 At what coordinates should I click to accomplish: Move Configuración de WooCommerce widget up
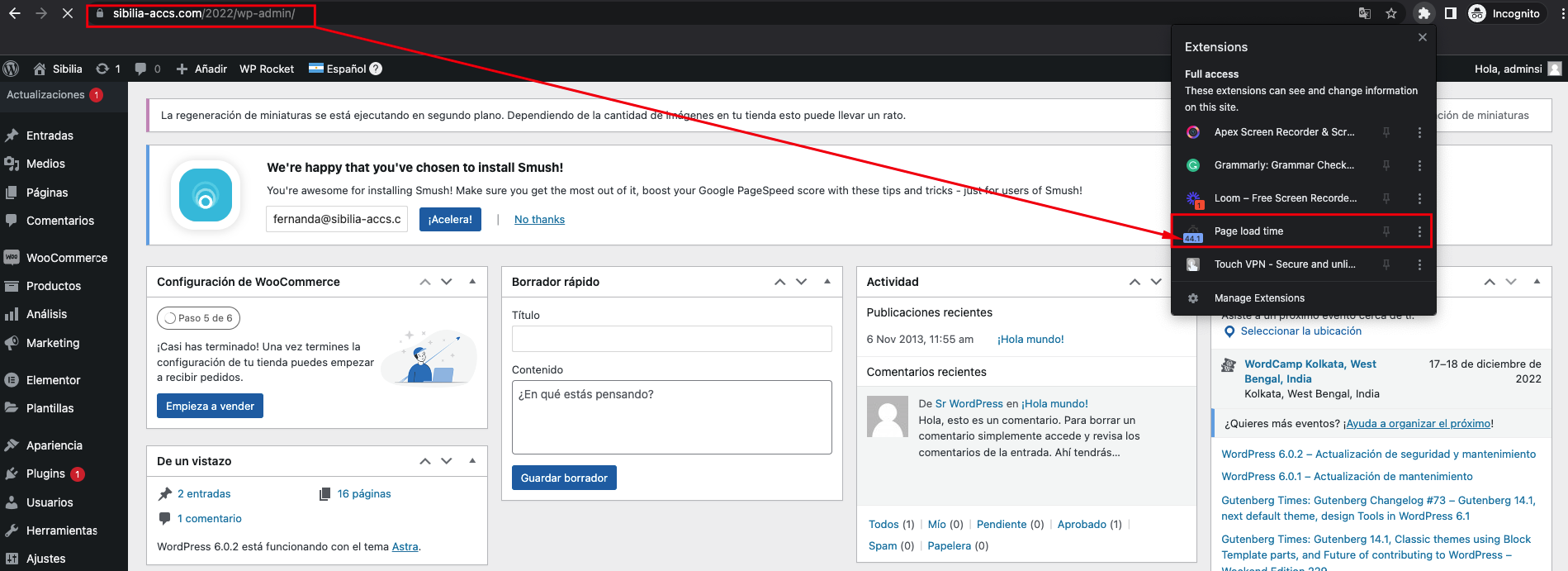[425, 282]
